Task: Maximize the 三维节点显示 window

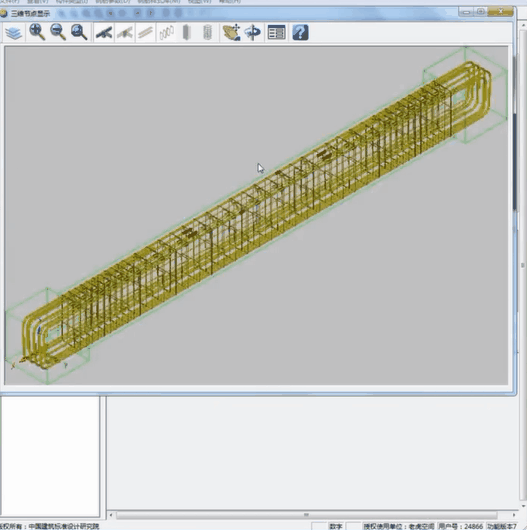Action: coord(480,12)
